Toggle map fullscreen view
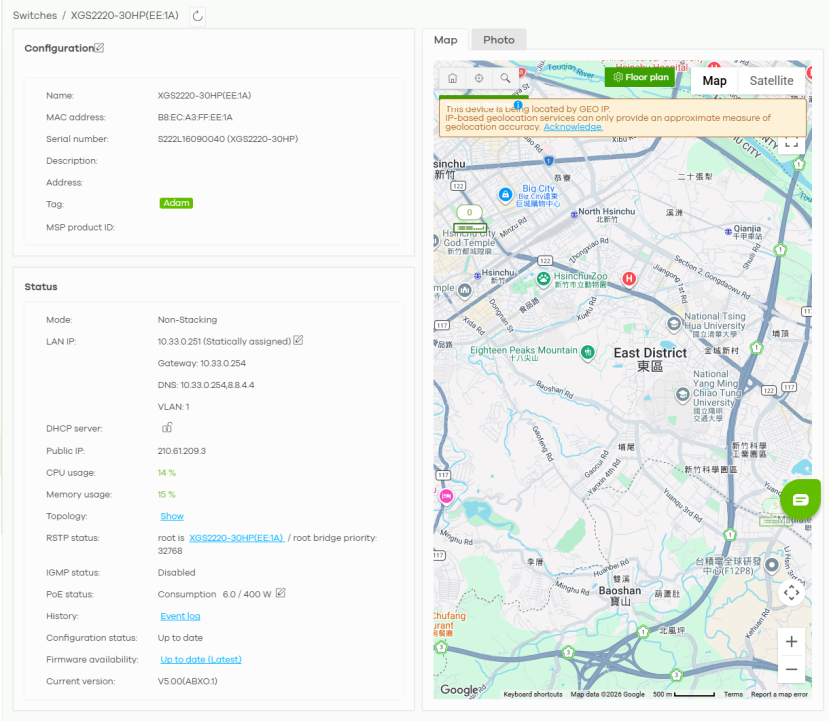Image resolution: width=829 pixels, height=721 pixels. (791, 143)
